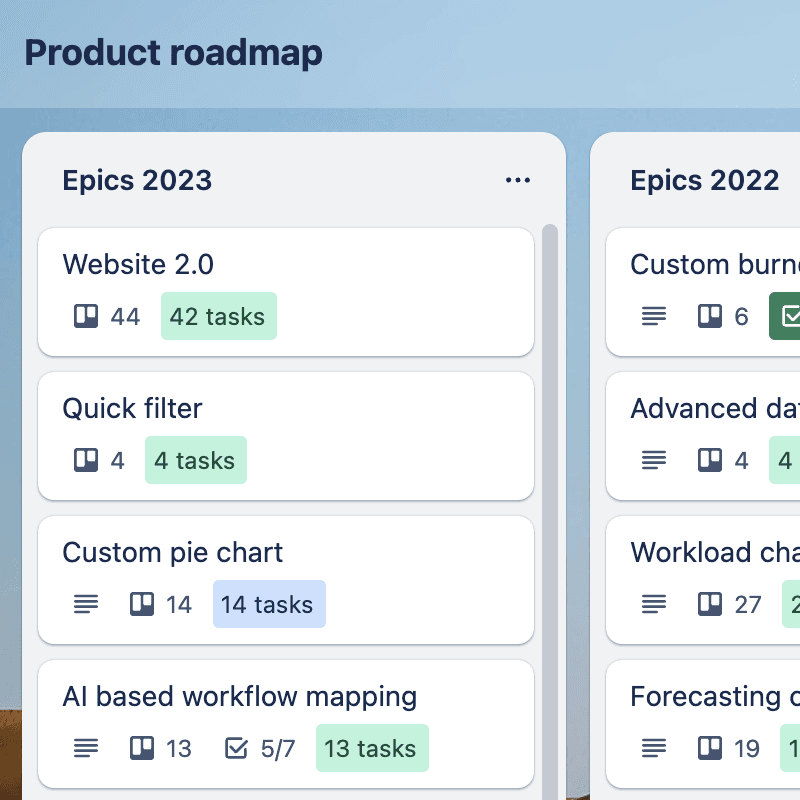Click board icon on Custom pie chart card
The width and height of the screenshot is (800, 800).
click(x=142, y=604)
